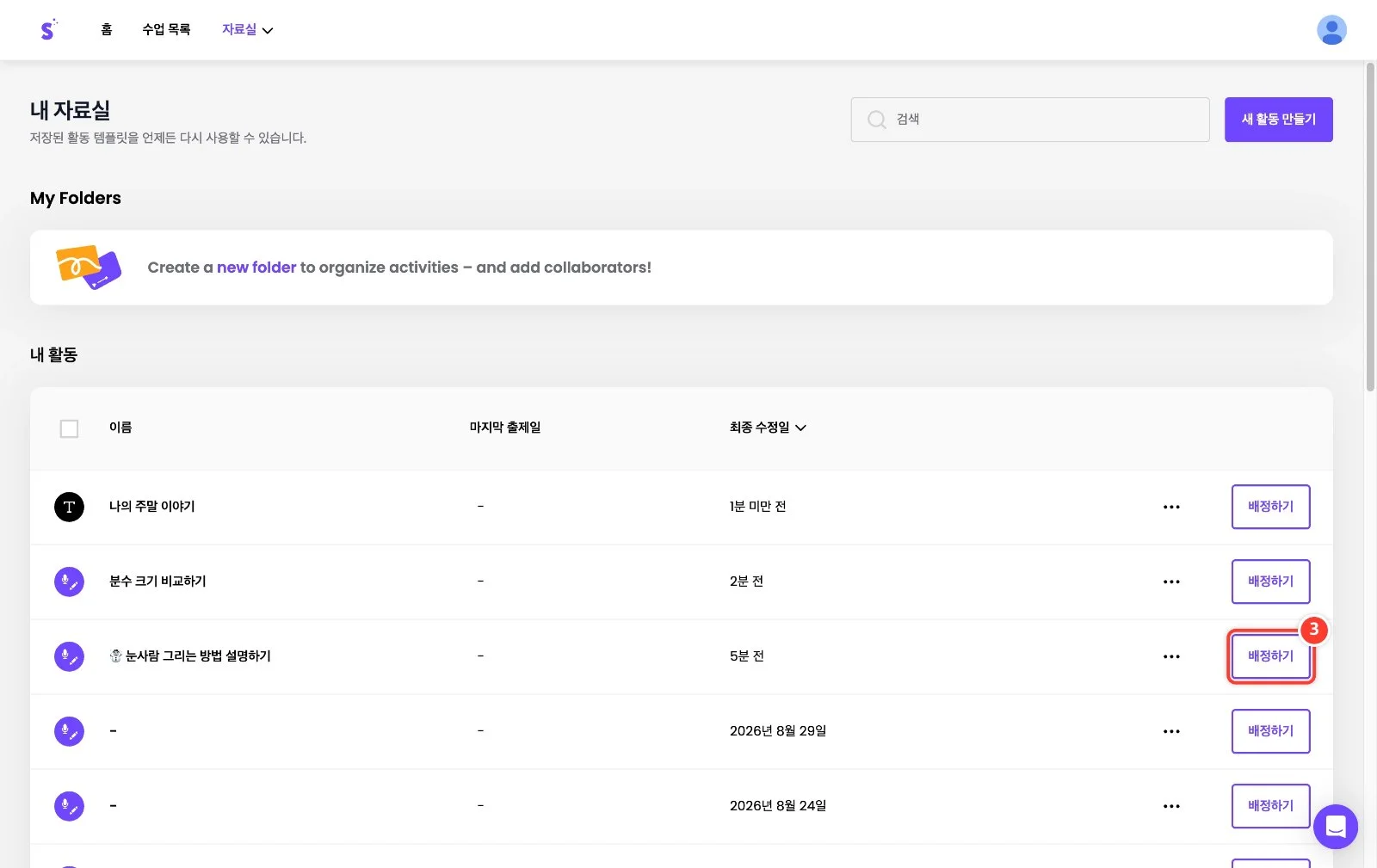Open more options for 분수 크기 비교하기
This screenshot has height=868, width=1377.
point(1171,582)
